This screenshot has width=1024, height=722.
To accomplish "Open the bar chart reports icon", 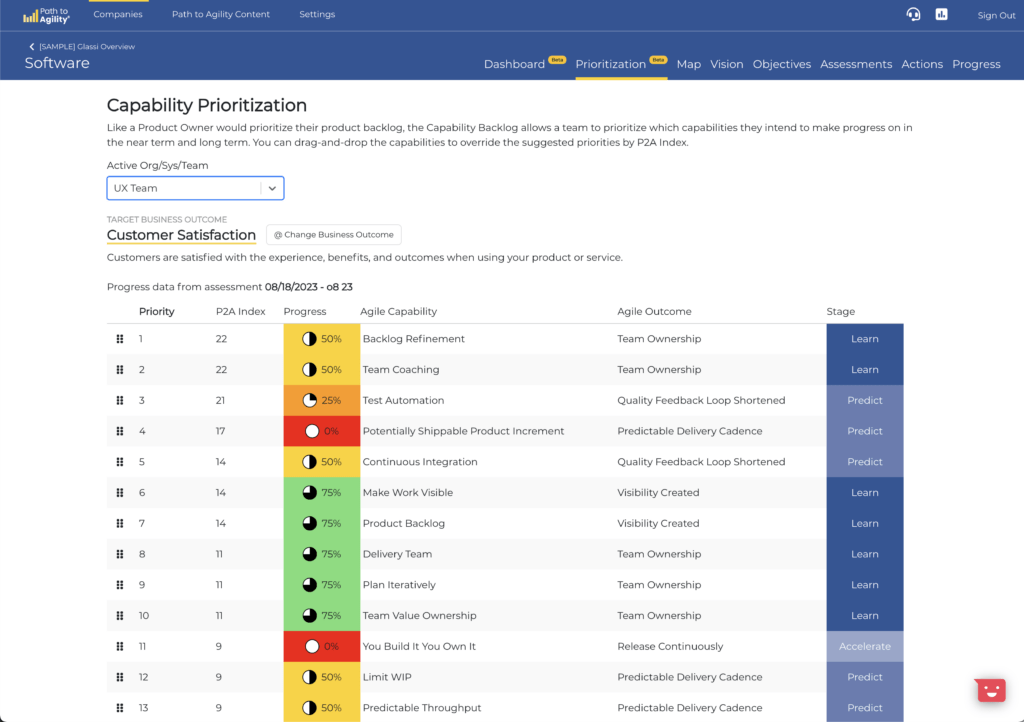I will [941, 14].
